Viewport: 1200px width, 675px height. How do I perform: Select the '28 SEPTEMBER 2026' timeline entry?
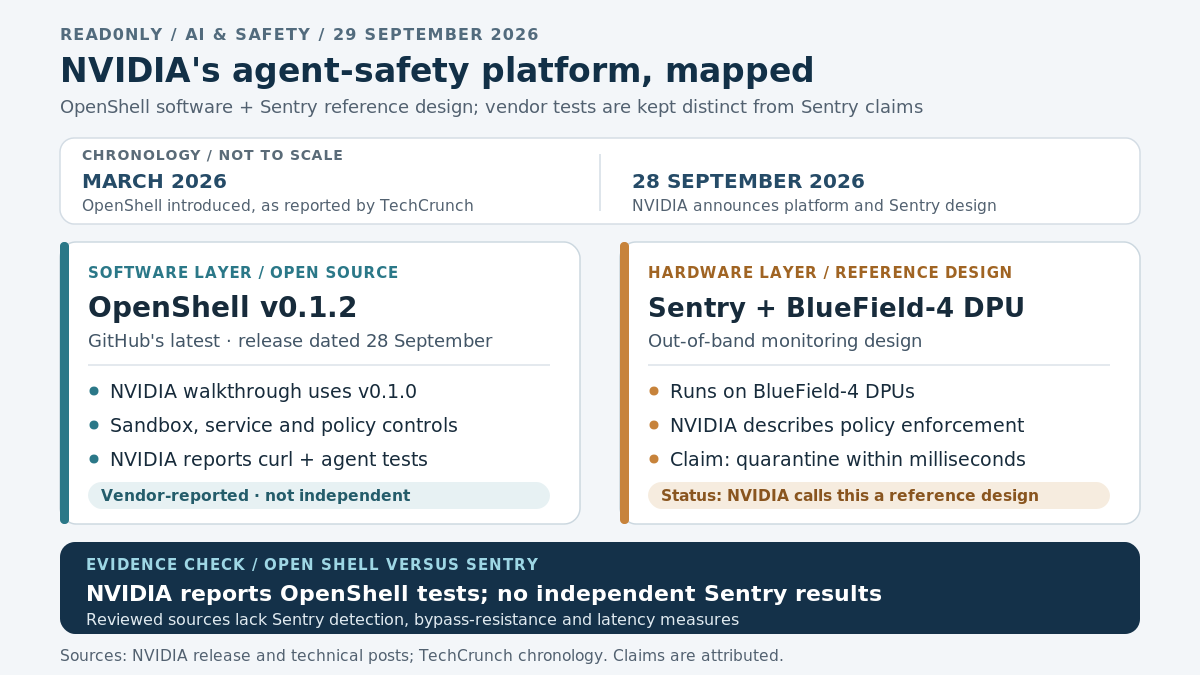click(x=748, y=182)
